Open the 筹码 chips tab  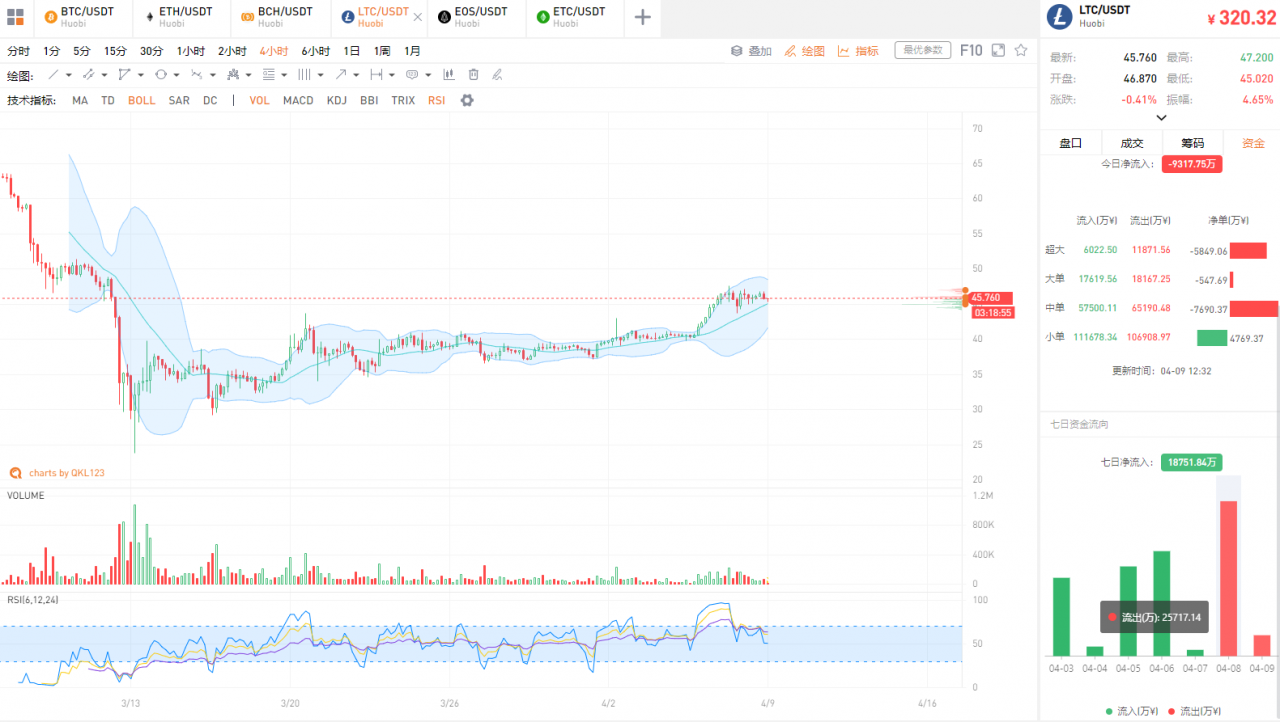click(1192, 143)
